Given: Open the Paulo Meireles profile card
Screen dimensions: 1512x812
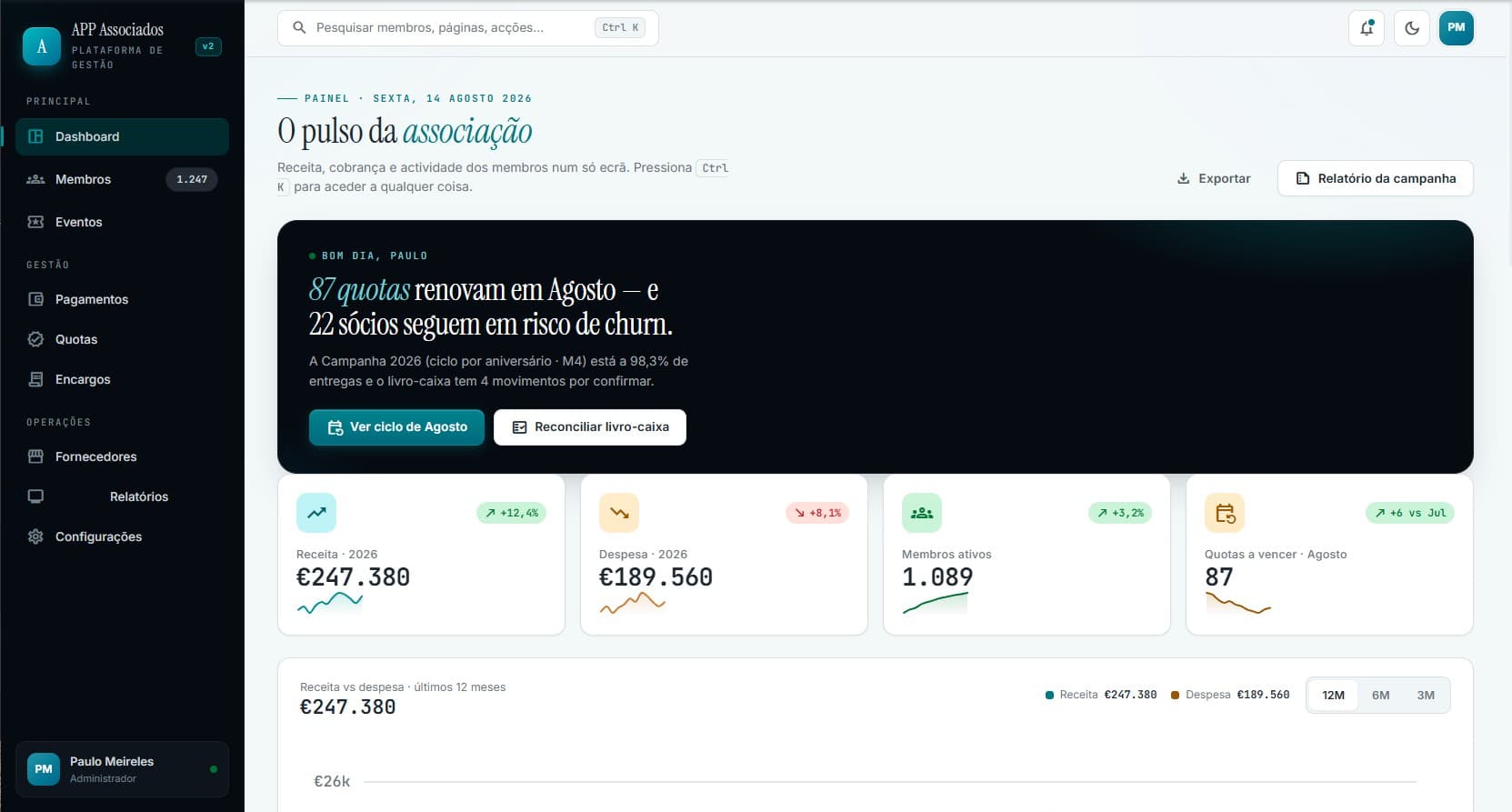Looking at the screenshot, I should tap(122, 769).
